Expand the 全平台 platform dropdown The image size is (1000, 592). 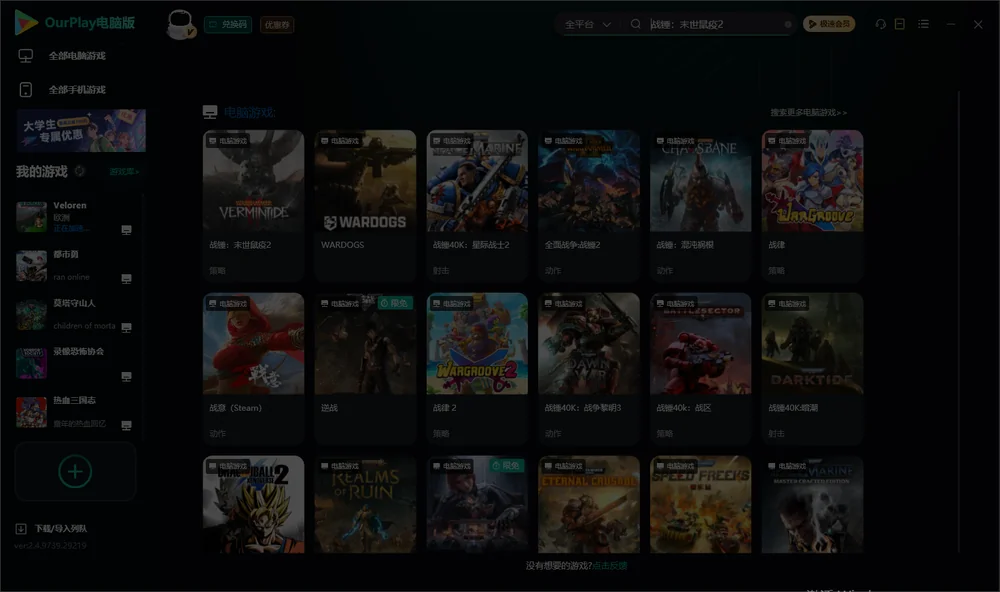(x=588, y=24)
